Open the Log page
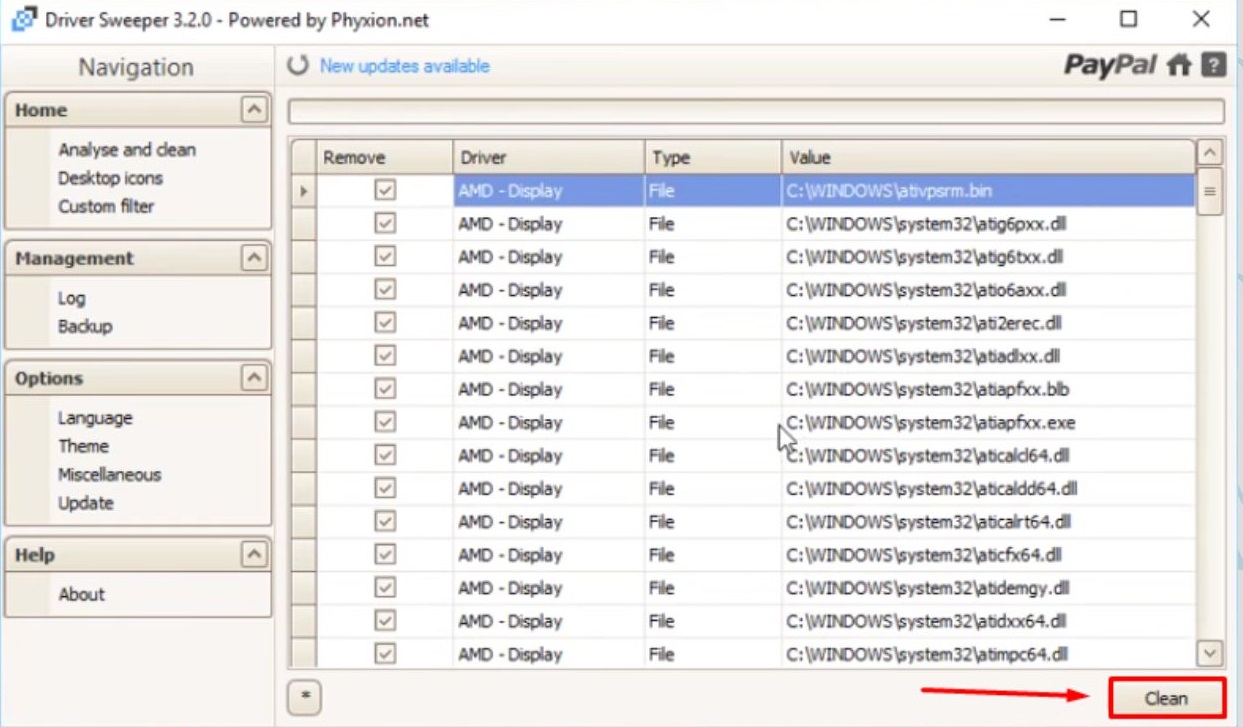The image size is (1243, 727). point(71,298)
